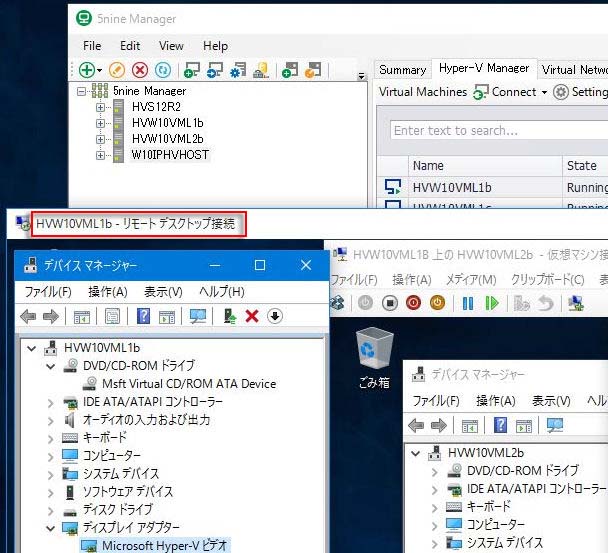608x553 pixels.
Task: Click the Update driver green-arrow icon
Action: (x=230, y=316)
